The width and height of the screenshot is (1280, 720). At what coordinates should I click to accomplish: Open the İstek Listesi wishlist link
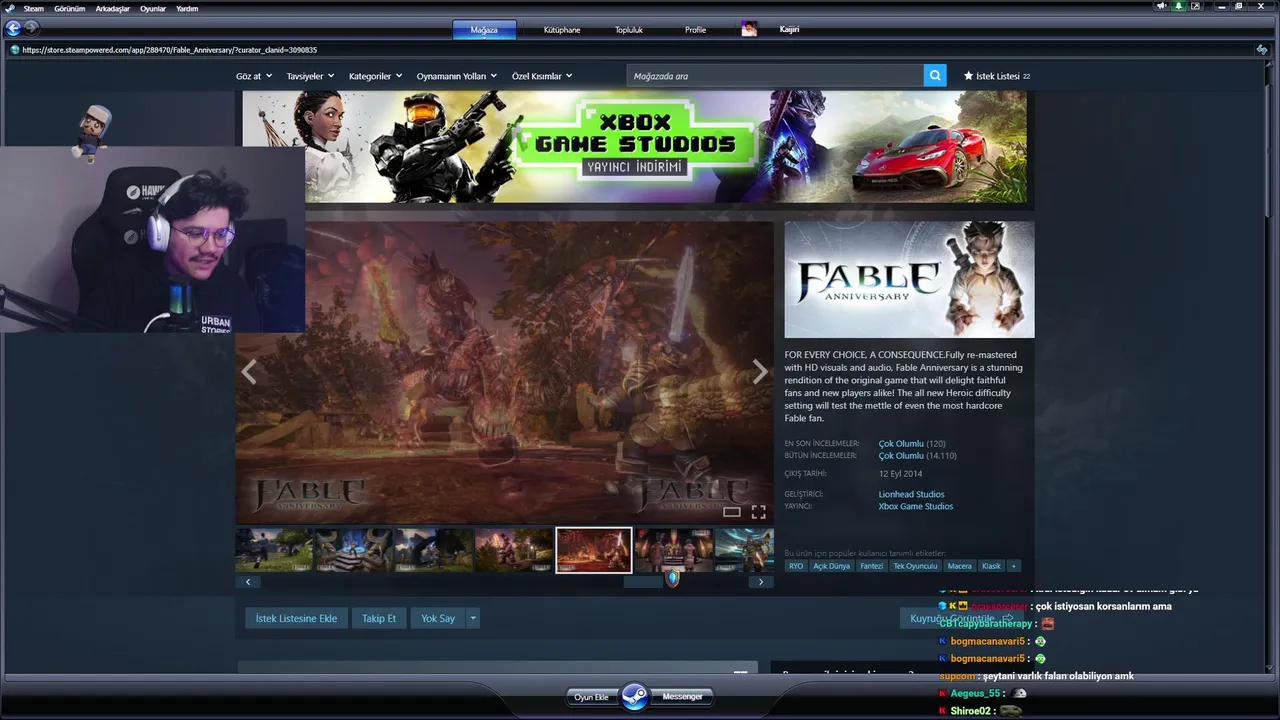pos(997,76)
